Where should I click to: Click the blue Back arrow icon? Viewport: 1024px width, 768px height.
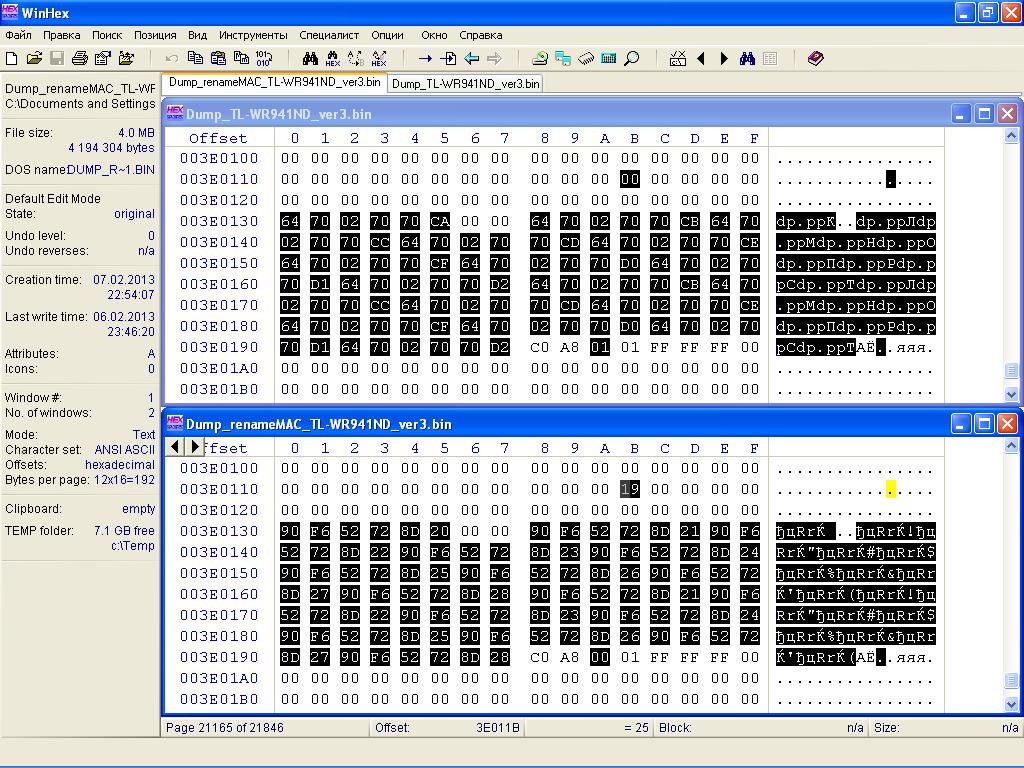(x=472, y=59)
